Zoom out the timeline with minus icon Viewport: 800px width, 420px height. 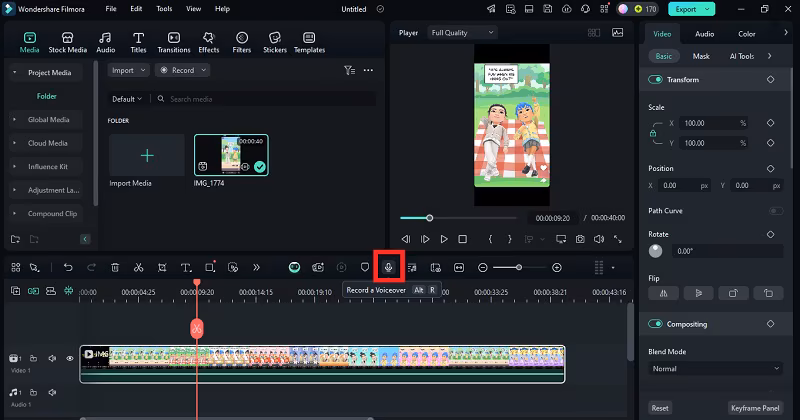pos(483,267)
